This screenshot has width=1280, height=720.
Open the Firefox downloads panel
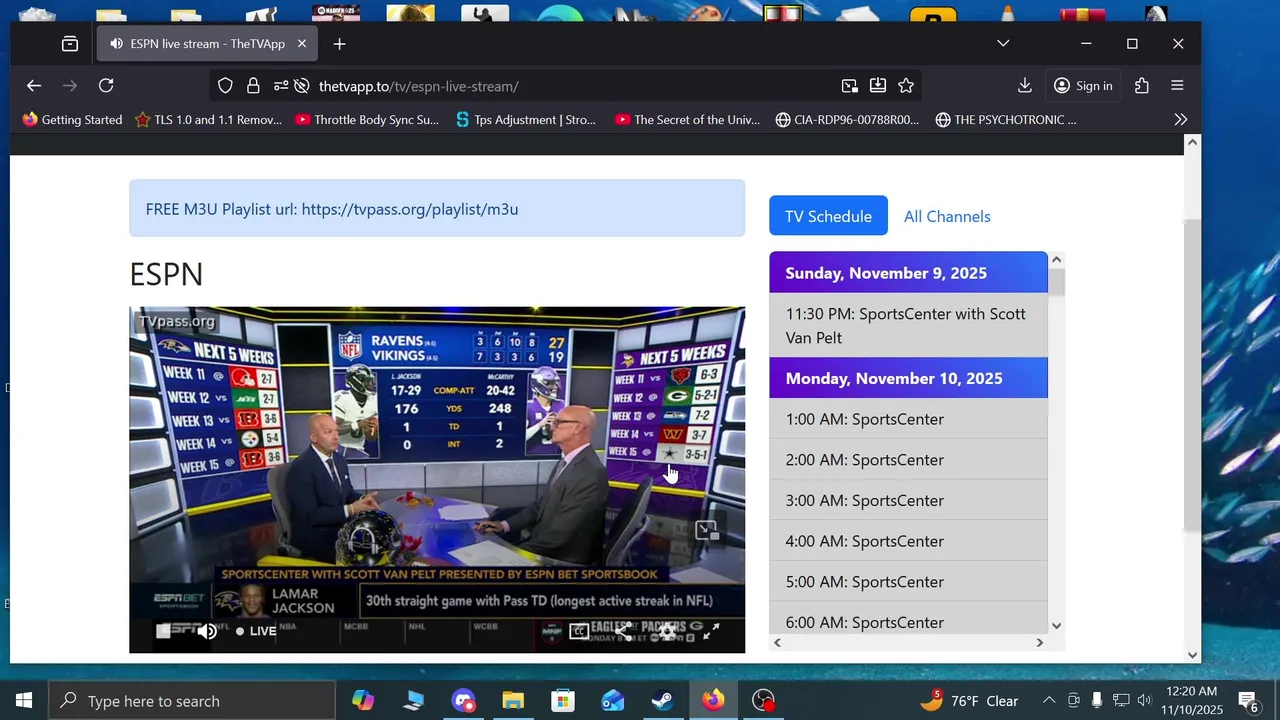click(x=1025, y=86)
